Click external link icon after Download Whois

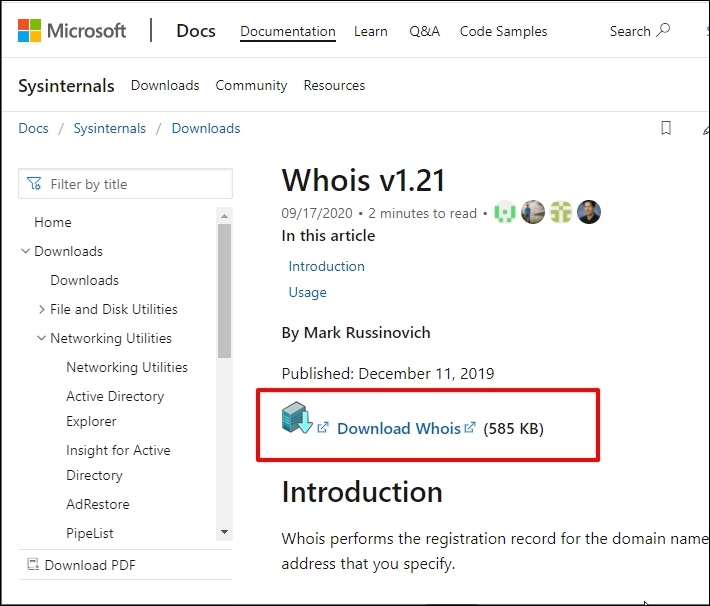pyautogui.click(x=470, y=427)
